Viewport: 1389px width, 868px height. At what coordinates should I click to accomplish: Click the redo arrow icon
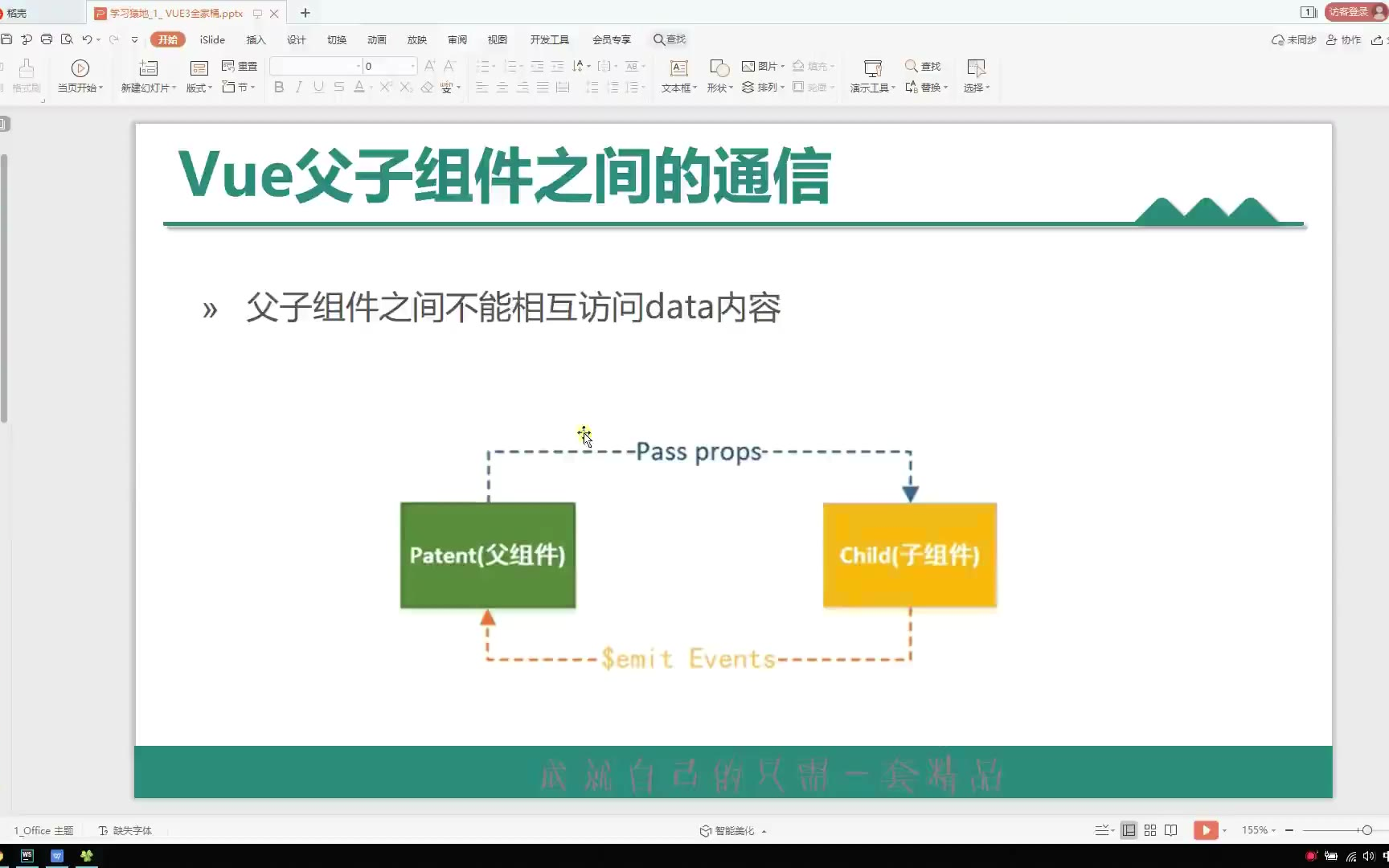pyautogui.click(x=114, y=39)
